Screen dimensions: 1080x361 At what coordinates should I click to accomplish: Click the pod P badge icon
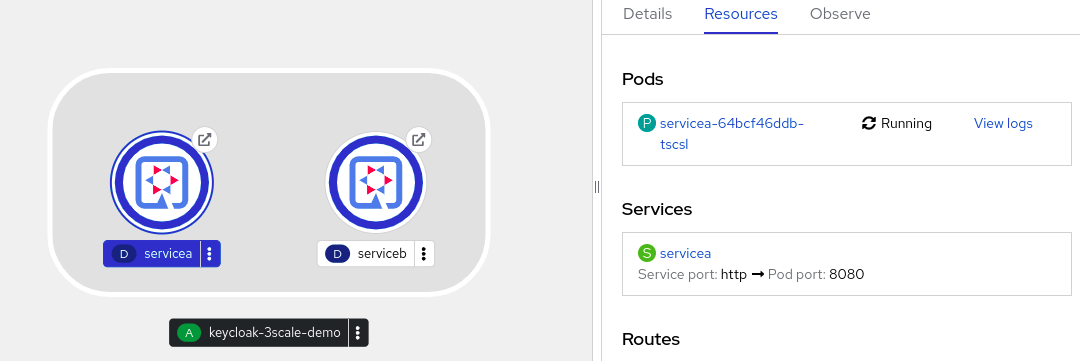tap(646, 123)
